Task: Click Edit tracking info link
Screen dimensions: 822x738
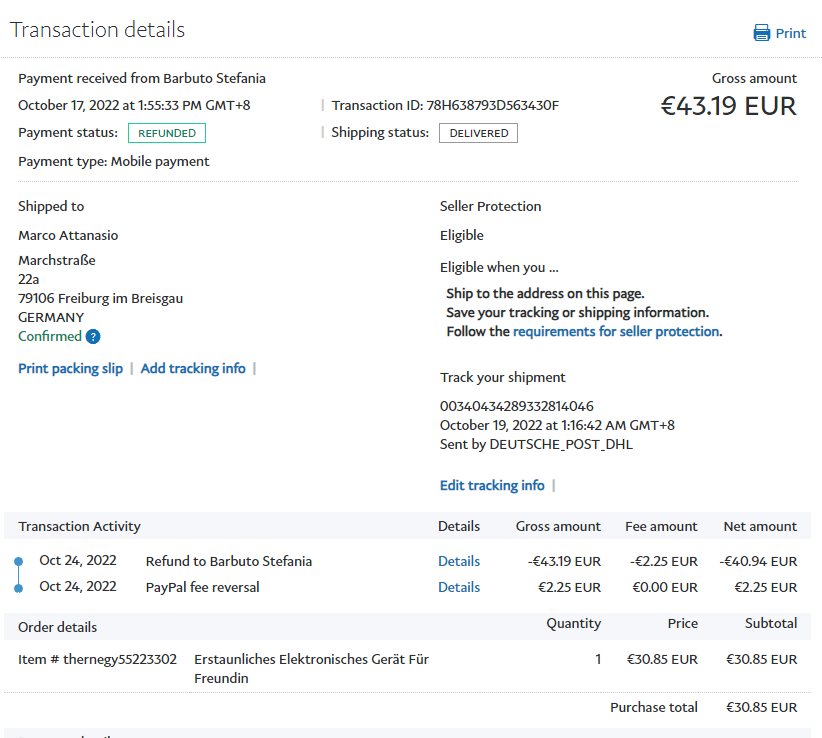Action: pos(492,485)
